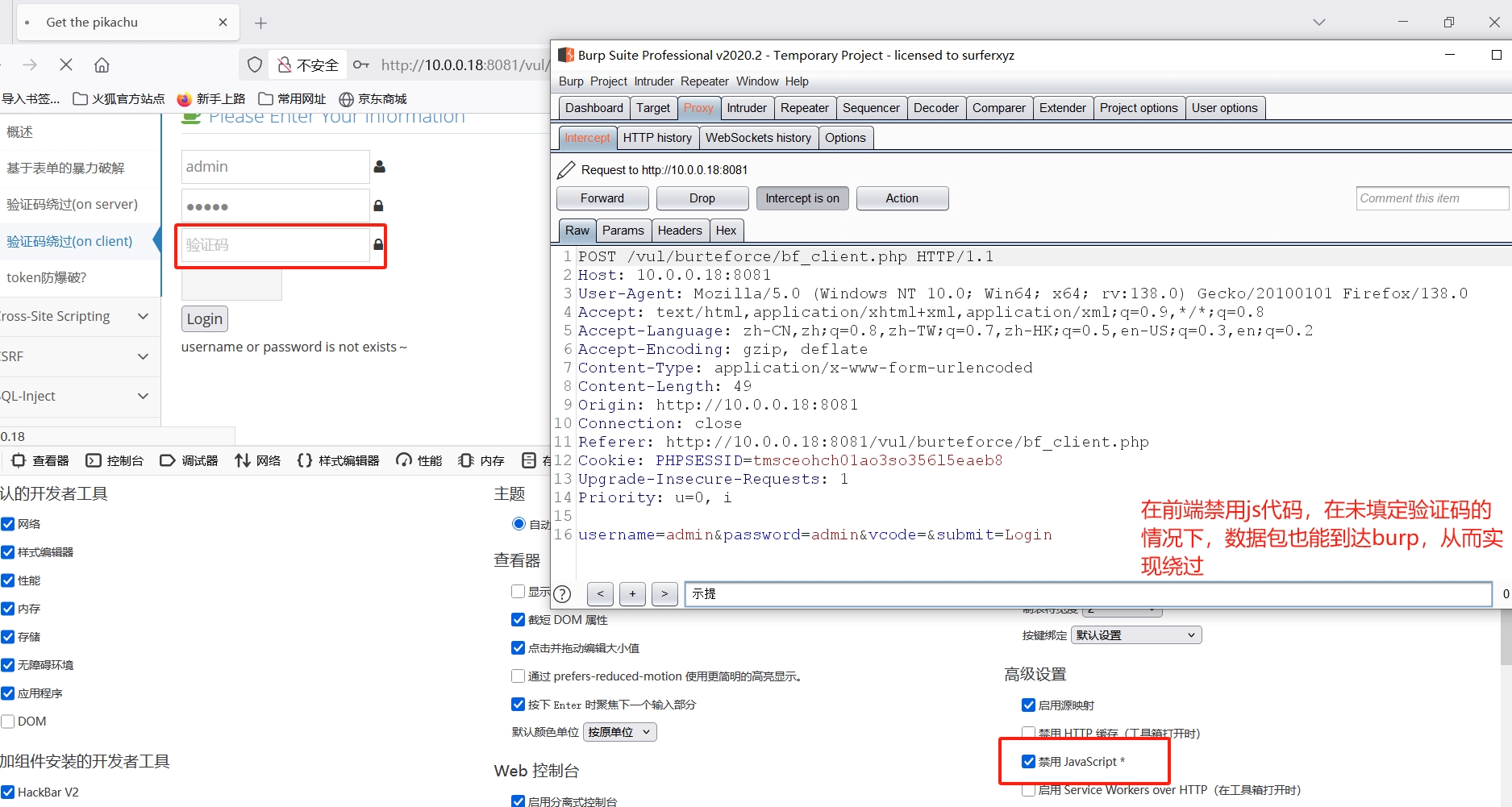Screen dimensions: 1512x807
Task: Click the Burp search text field
Action: pyautogui.click(x=1088, y=594)
